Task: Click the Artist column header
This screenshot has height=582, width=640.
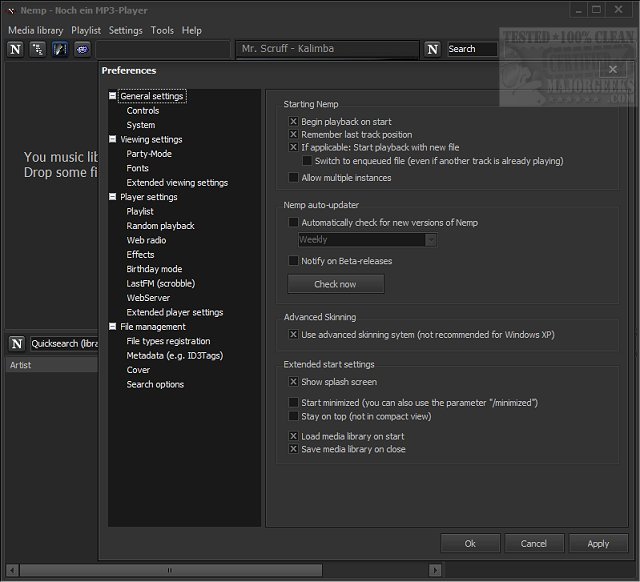Action: (x=52, y=365)
